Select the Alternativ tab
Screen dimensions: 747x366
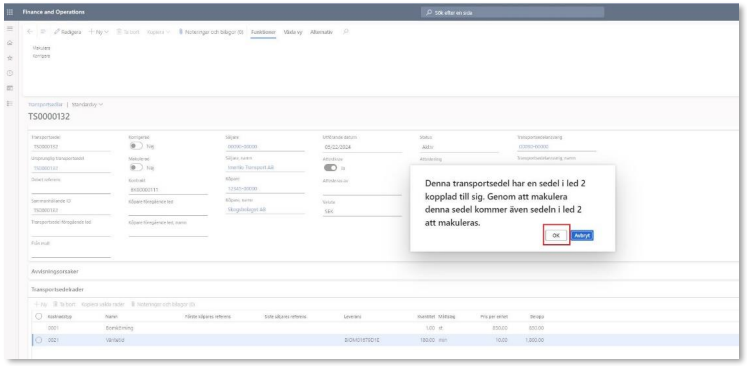click(x=321, y=32)
